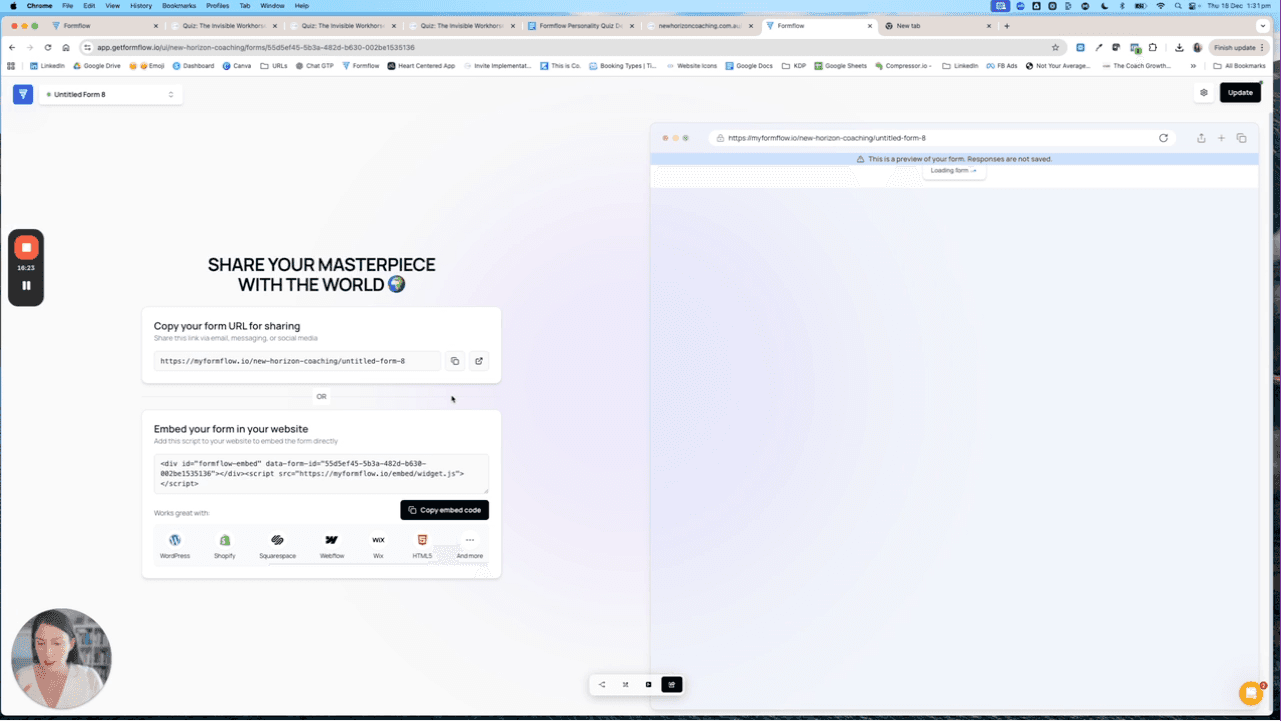Click the webcam presenter thumbnail
The image size is (1281, 721).
(61, 658)
